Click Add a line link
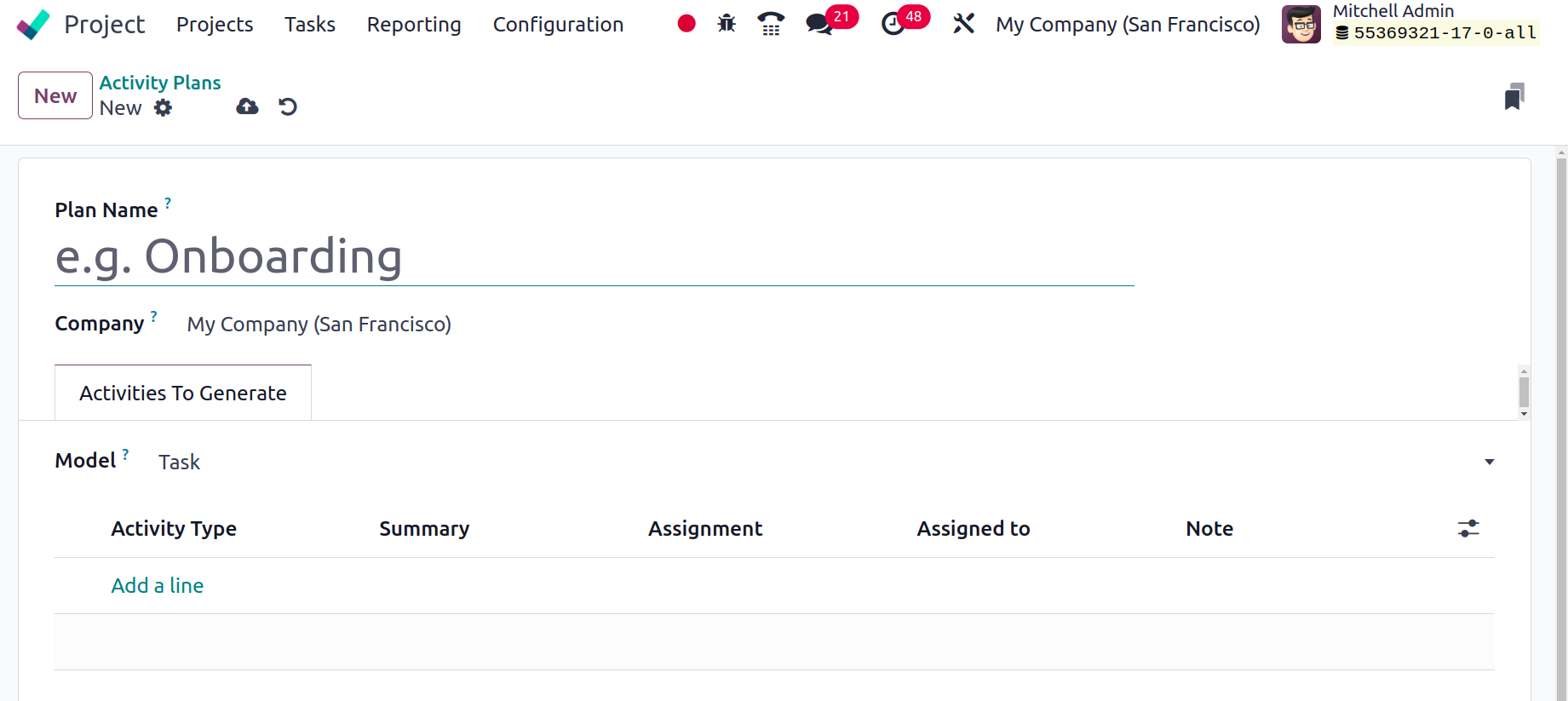The height and width of the screenshot is (701, 1568). (158, 585)
